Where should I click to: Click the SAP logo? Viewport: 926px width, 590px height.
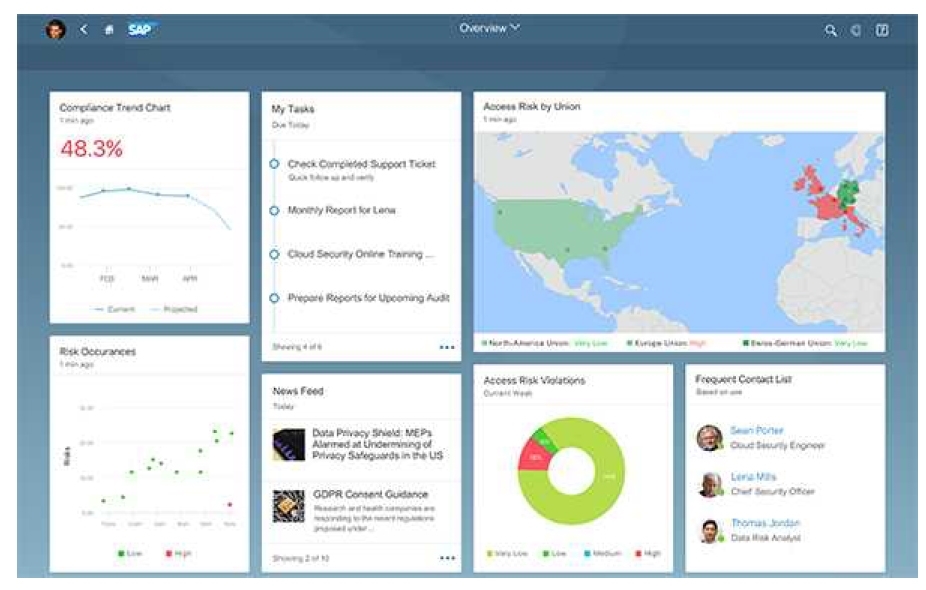pos(141,30)
